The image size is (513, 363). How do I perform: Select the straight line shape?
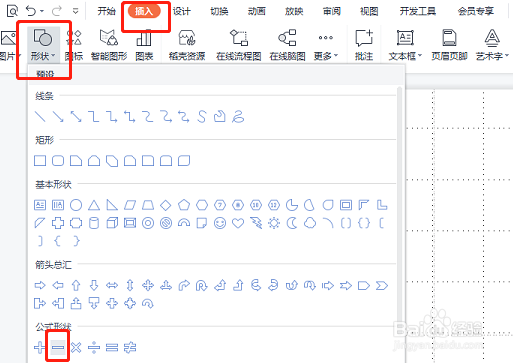pyautogui.click(x=40, y=117)
